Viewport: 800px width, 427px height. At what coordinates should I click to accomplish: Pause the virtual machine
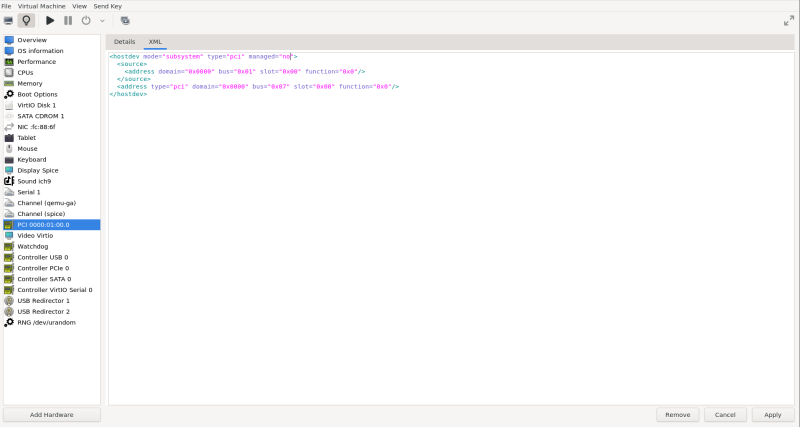tap(68, 20)
